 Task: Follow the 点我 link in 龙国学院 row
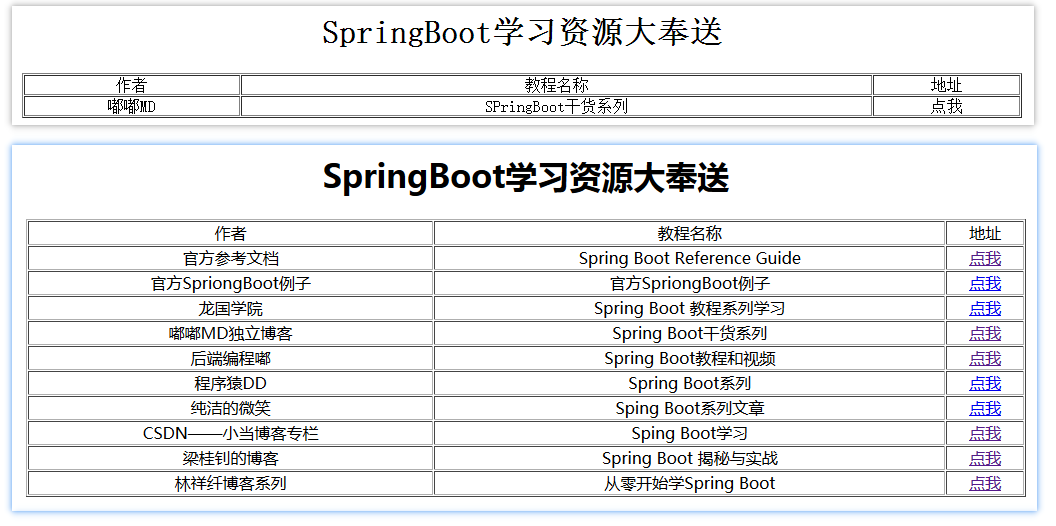point(985,308)
